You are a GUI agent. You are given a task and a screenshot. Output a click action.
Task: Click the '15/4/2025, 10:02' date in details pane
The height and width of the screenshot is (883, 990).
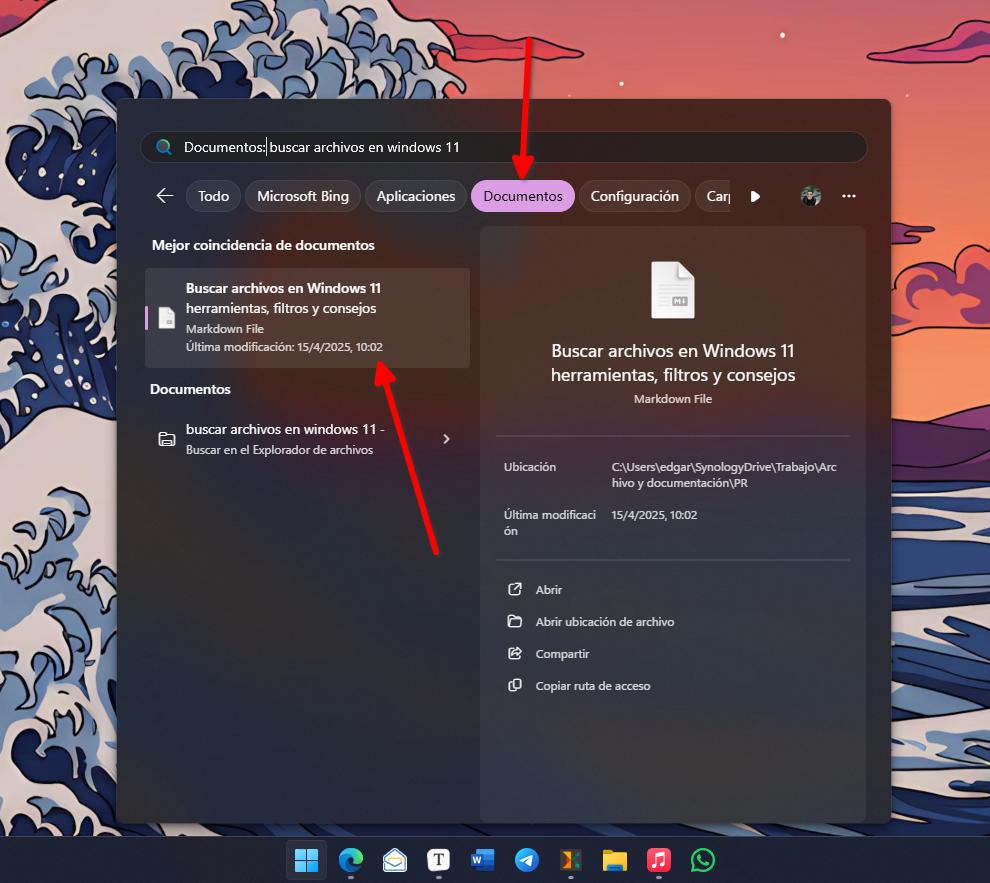coord(654,515)
